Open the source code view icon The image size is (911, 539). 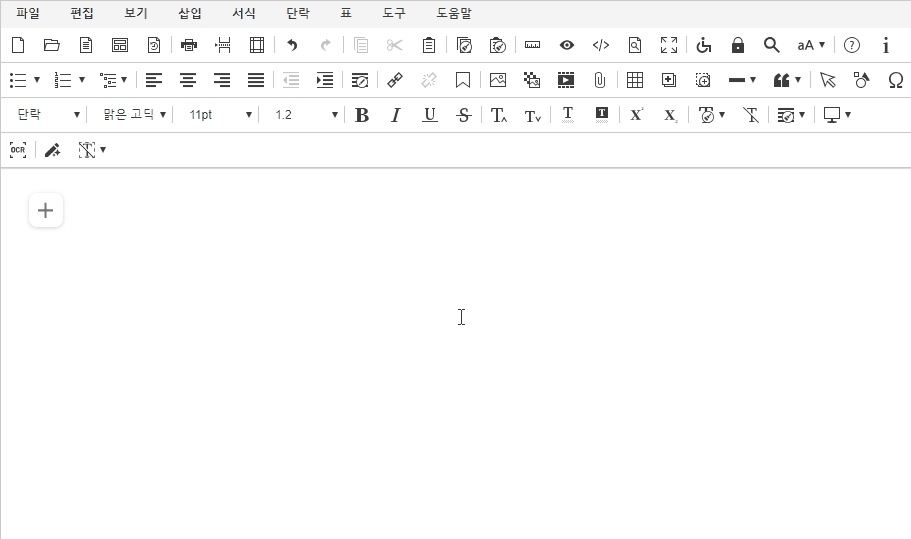pos(601,45)
